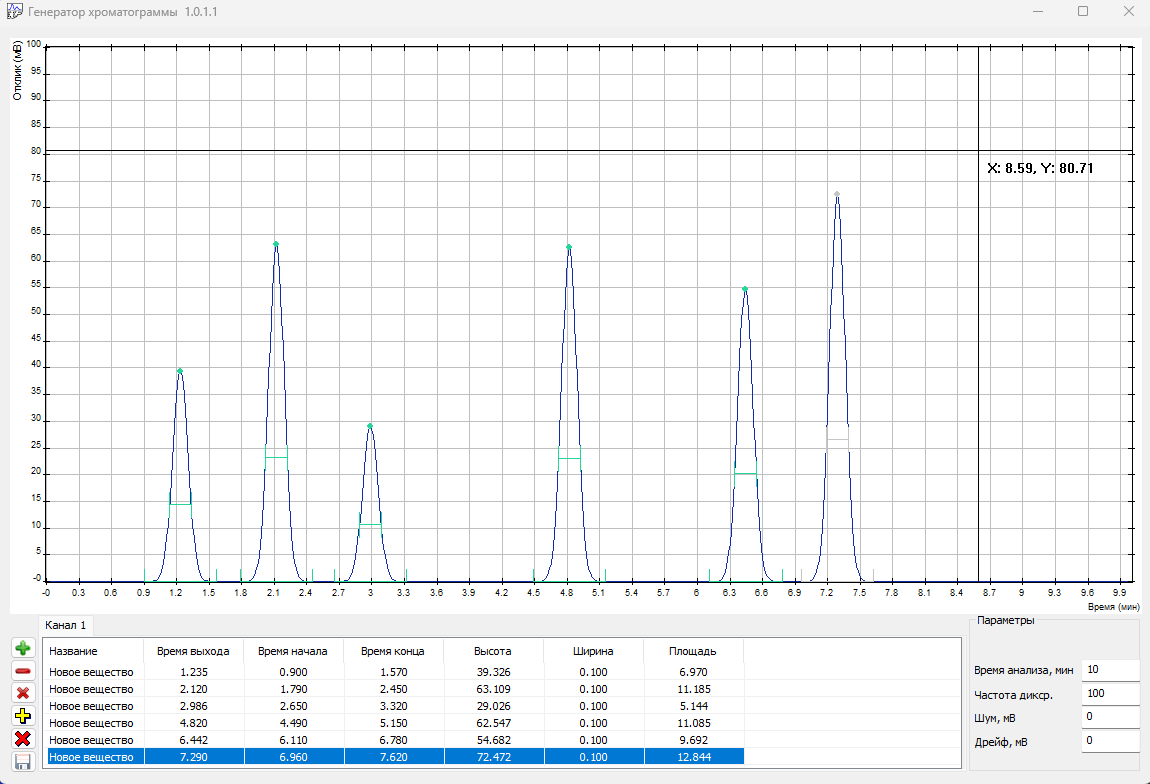Click the Время начала column header
Screen dimensions: 1150x784
[293, 651]
